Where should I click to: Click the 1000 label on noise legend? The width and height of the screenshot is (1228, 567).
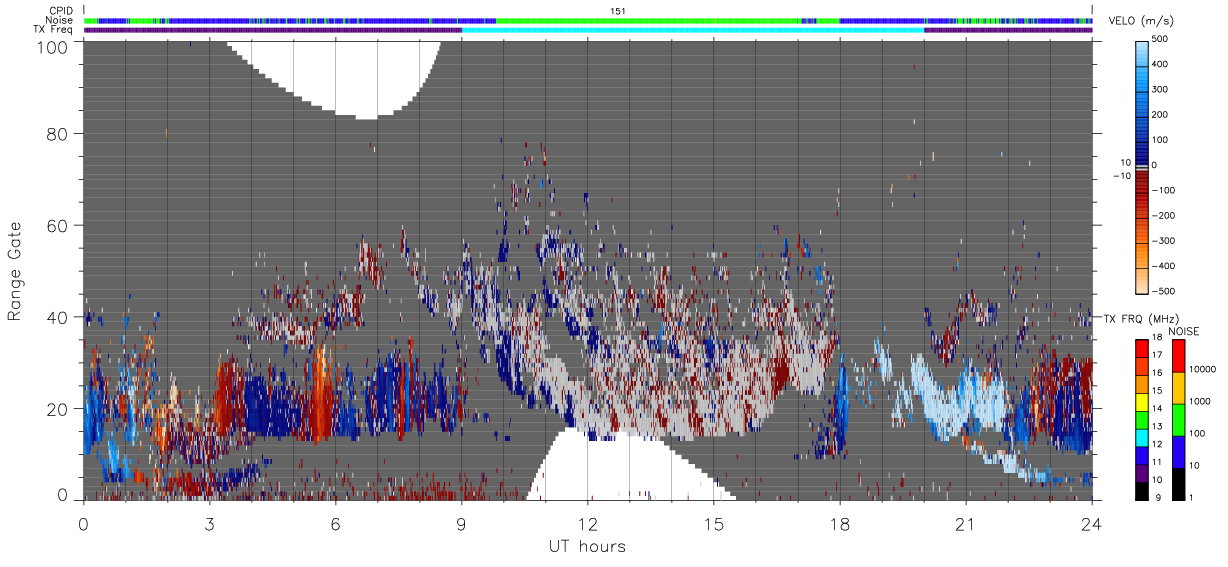1201,402
